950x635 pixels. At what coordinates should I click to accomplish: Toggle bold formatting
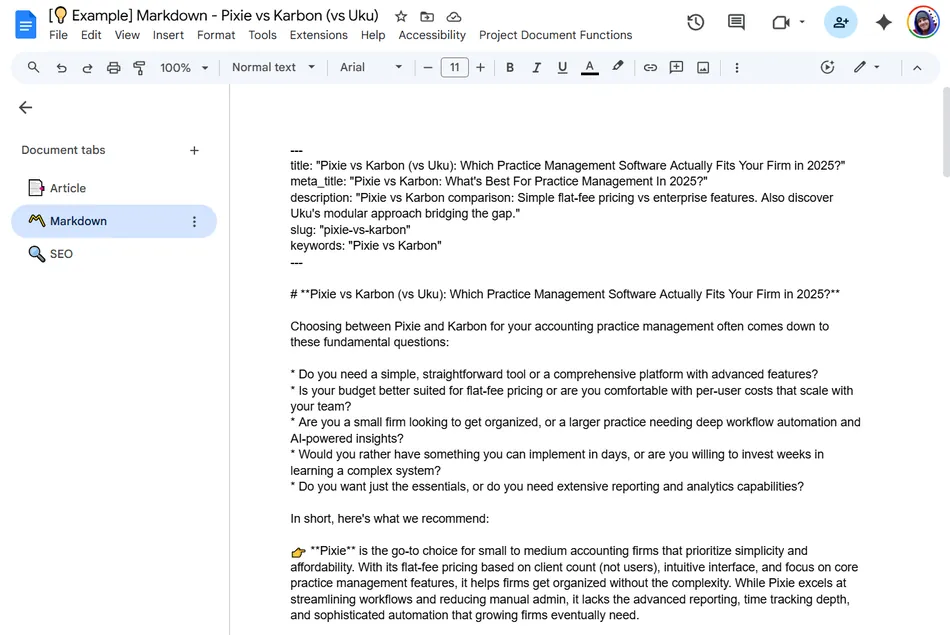point(510,67)
